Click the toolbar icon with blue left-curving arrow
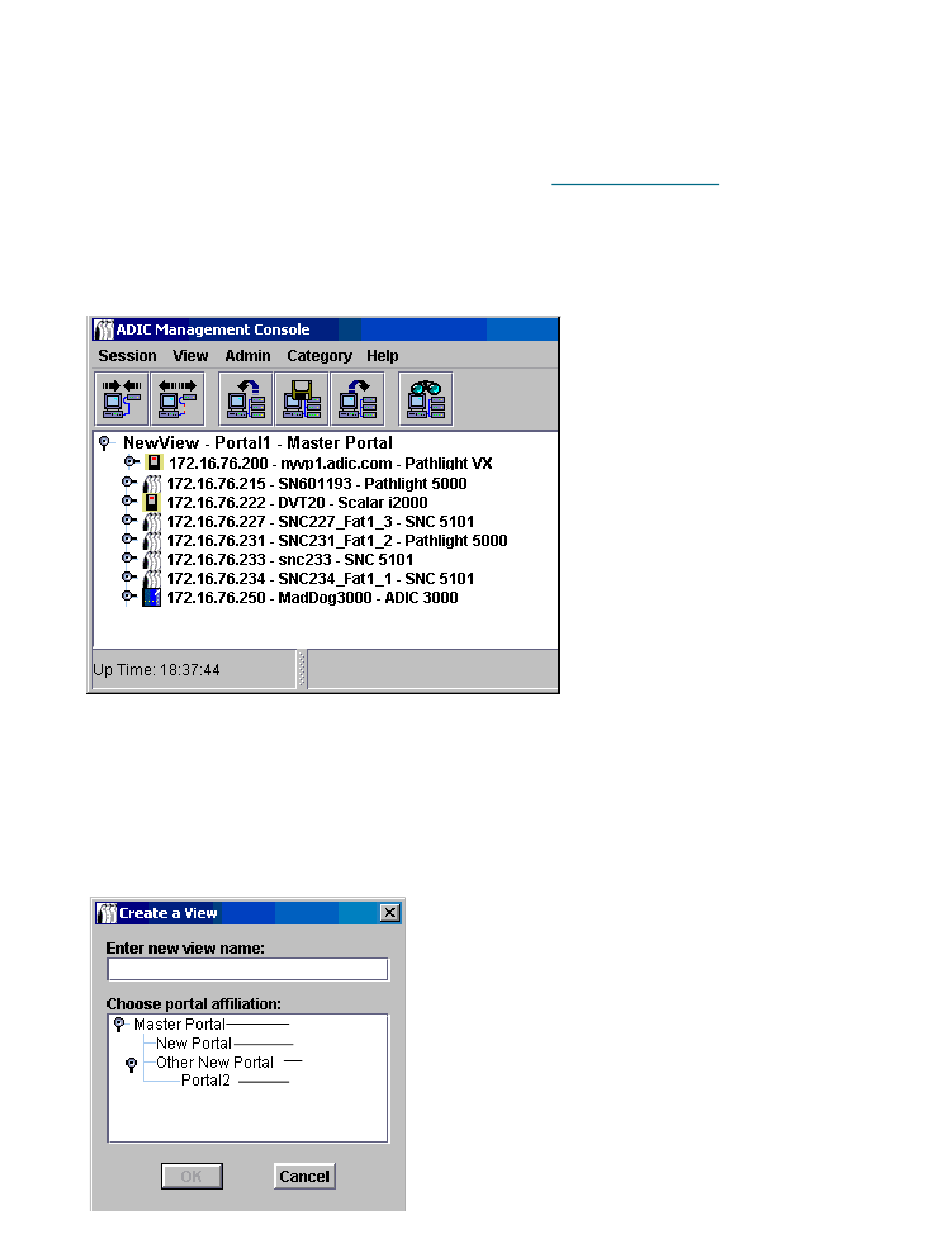Viewport: 950px width, 1254px height. tap(246, 400)
